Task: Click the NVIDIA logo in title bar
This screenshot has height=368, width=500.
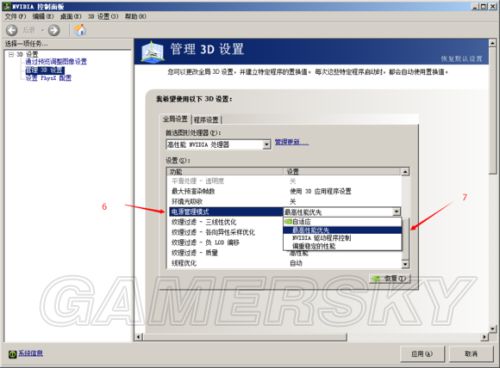Action: click(x=7, y=6)
